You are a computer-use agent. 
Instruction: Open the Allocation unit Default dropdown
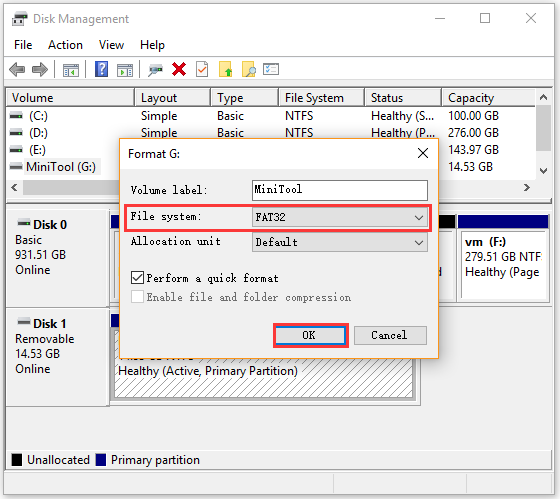coord(340,242)
